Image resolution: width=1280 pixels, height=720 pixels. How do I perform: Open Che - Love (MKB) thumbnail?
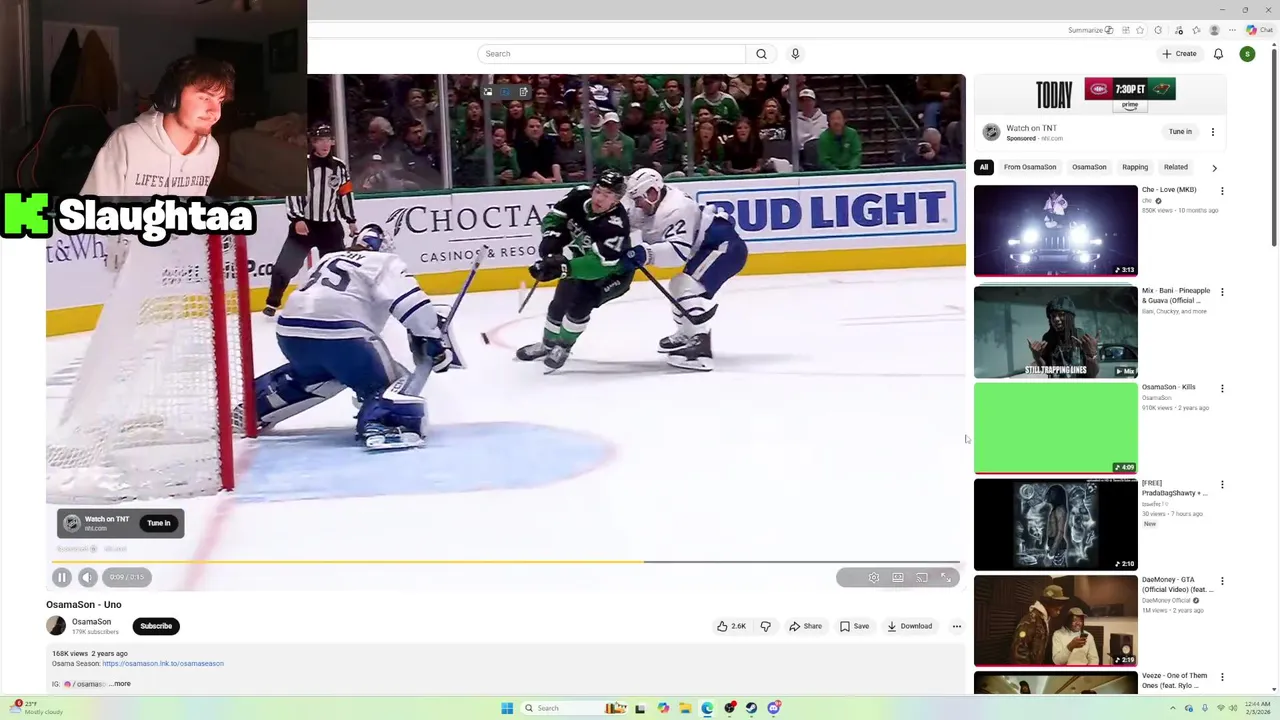(1055, 231)
